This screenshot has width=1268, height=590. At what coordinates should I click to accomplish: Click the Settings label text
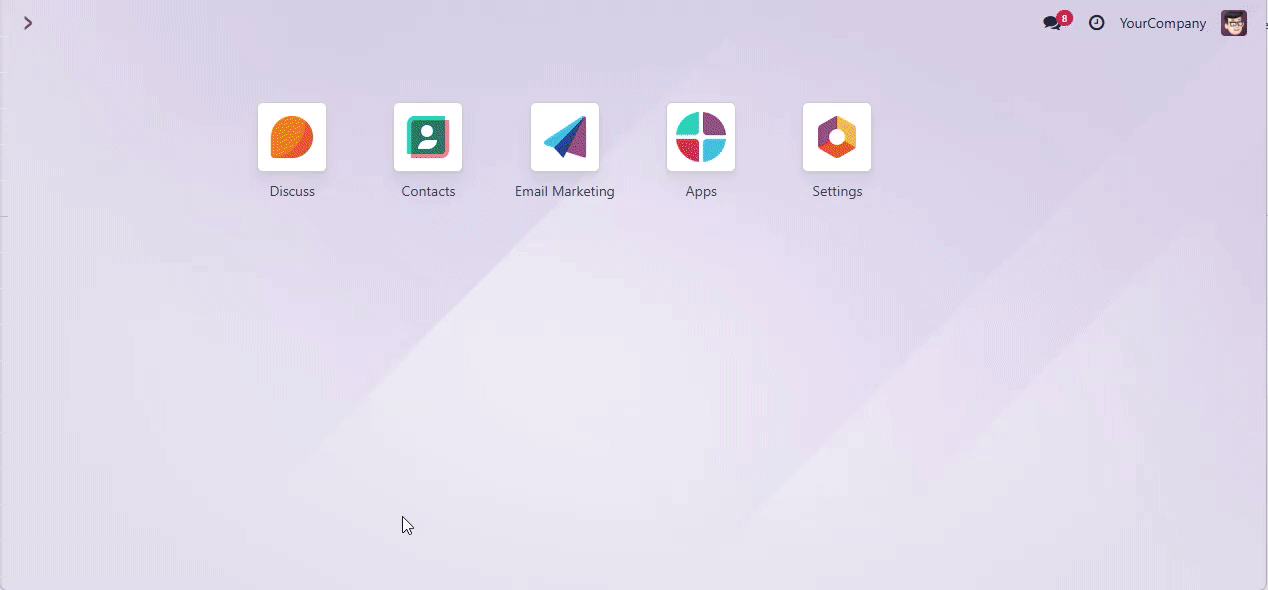[x=837, y=191]
